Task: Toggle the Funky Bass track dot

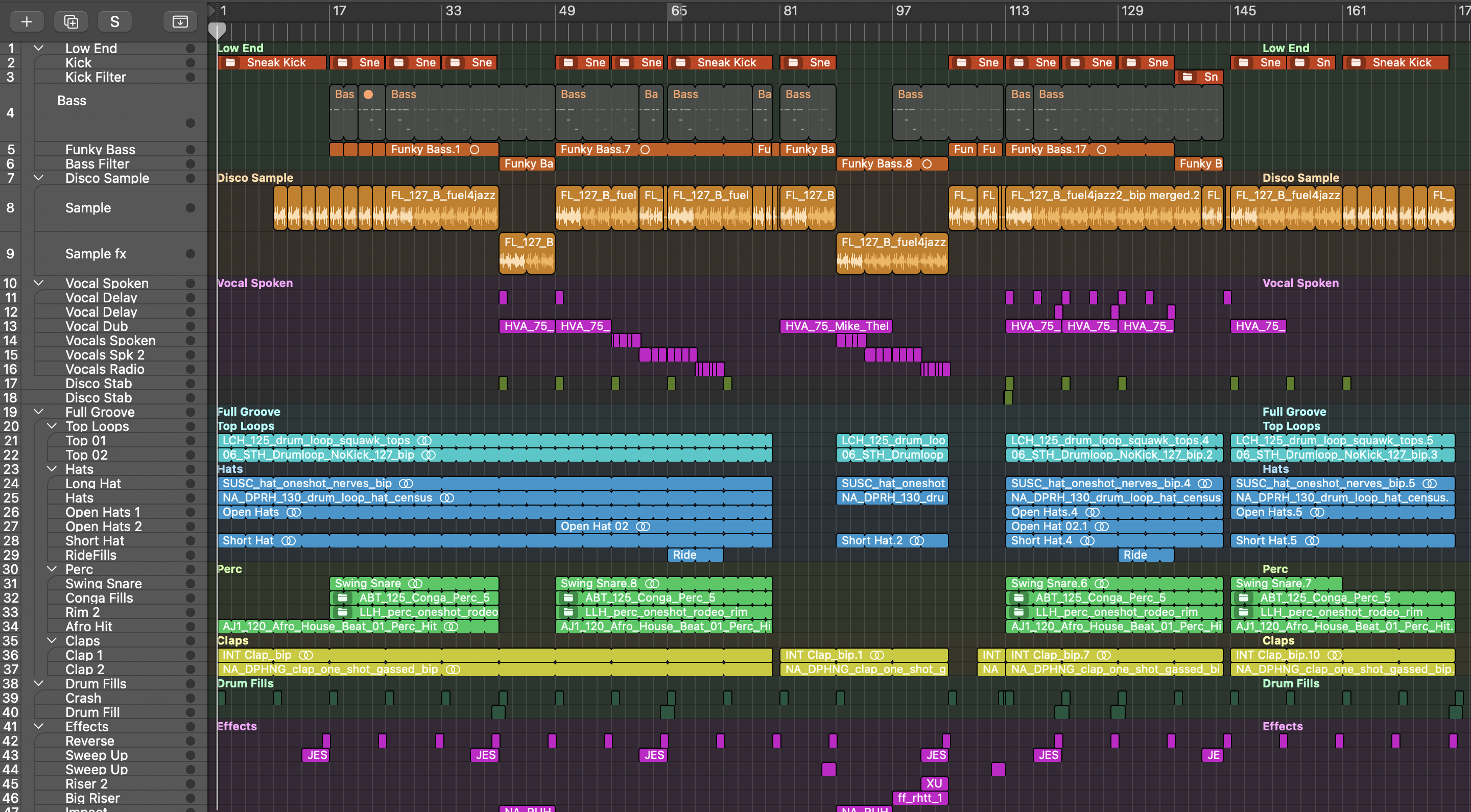Action: click(191, 150)
